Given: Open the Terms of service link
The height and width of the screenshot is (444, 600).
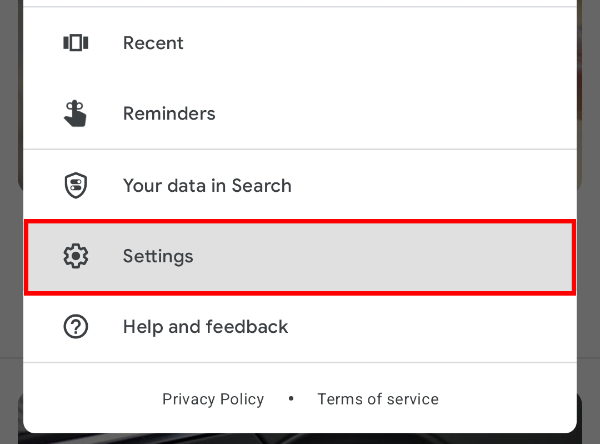Looking at the screenshot, I should [378, 399].
